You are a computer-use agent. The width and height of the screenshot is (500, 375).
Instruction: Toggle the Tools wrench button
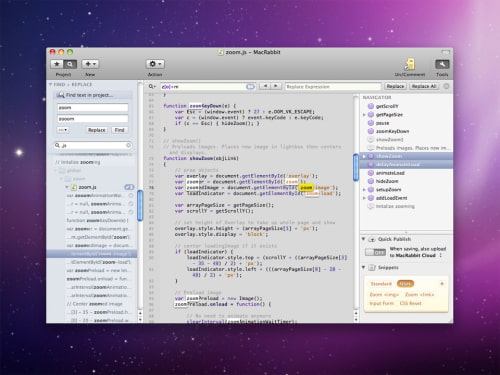click(442, 64)
